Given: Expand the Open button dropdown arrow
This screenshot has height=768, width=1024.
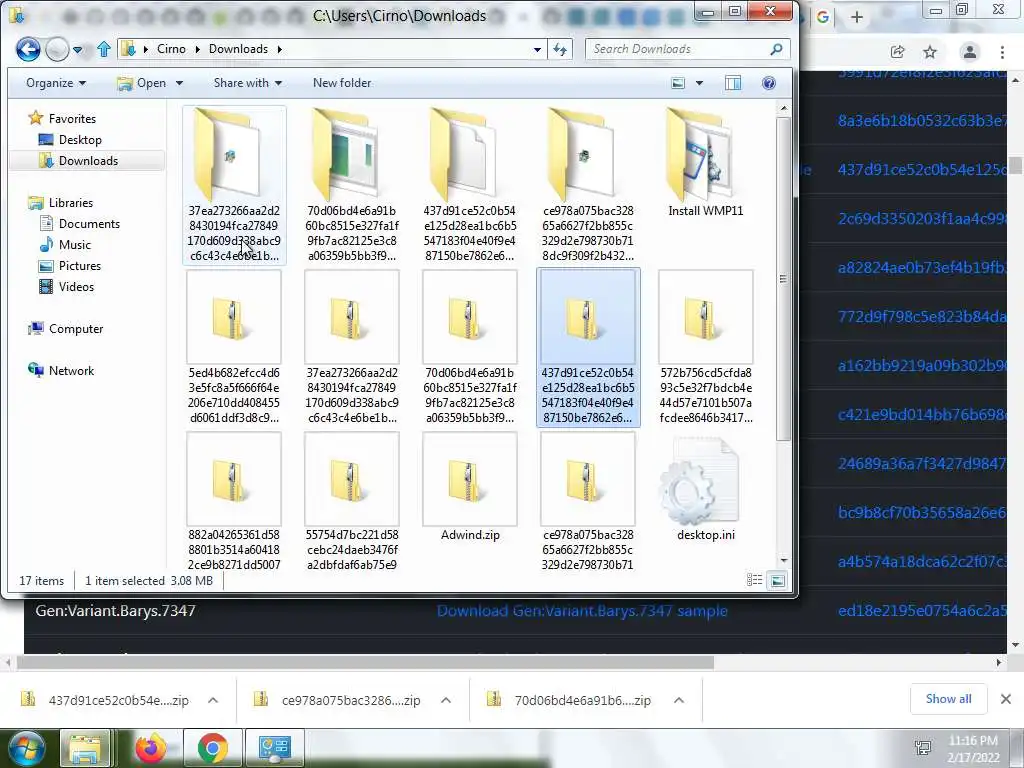Looking at the screenshot, I should point(179,83).
